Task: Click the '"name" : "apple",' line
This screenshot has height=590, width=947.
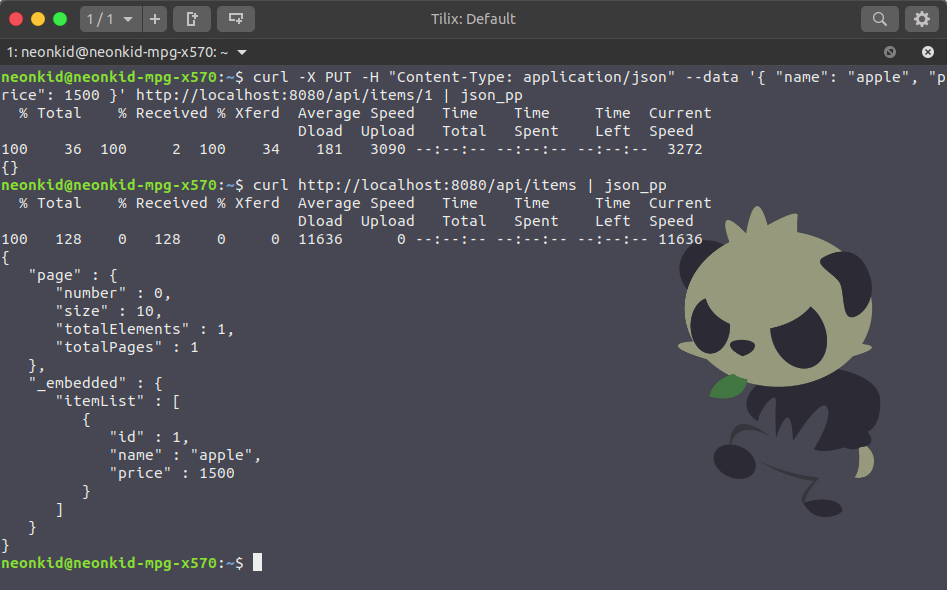Action: pyautogui.click(x=185, y=455)
